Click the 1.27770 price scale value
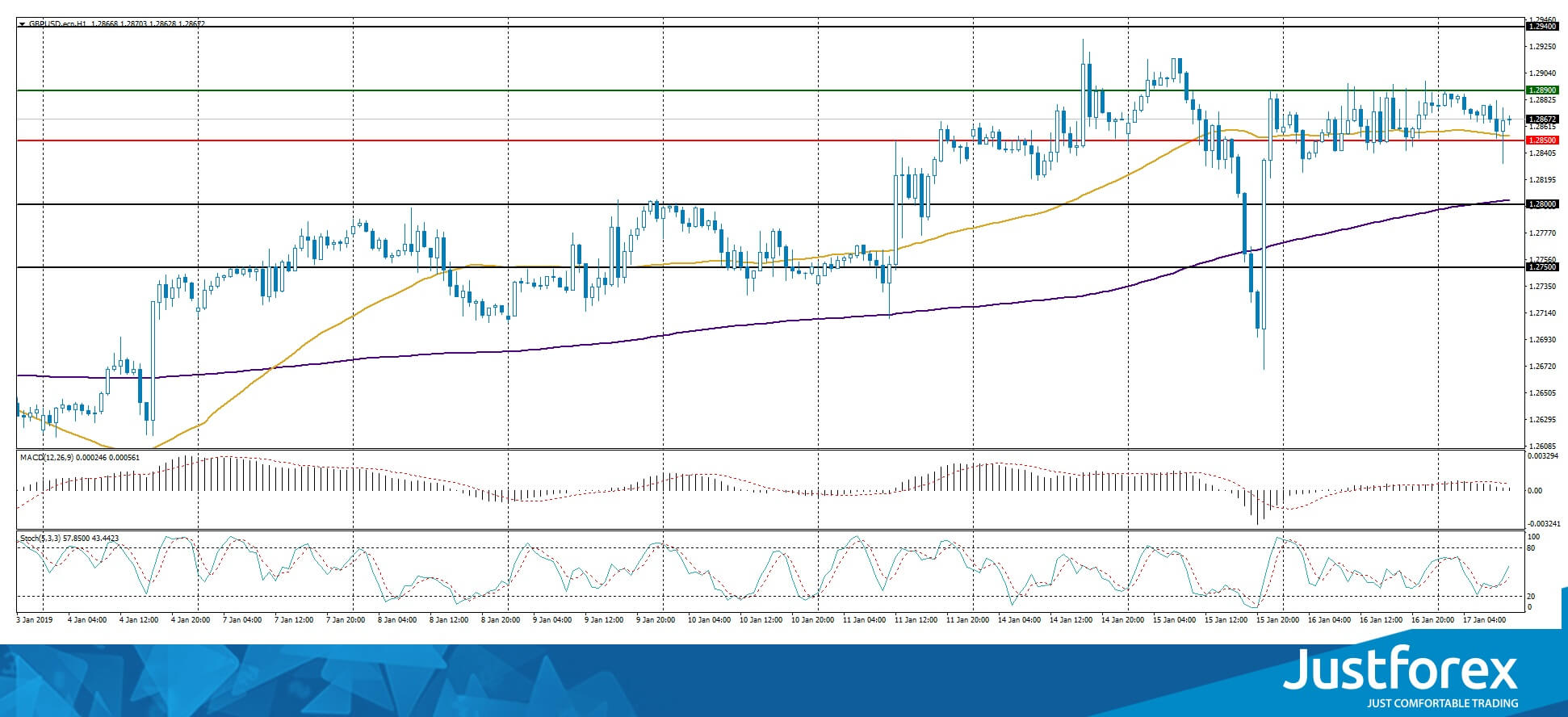This screenshot has height=717, width=1568. pos(1542,233)
